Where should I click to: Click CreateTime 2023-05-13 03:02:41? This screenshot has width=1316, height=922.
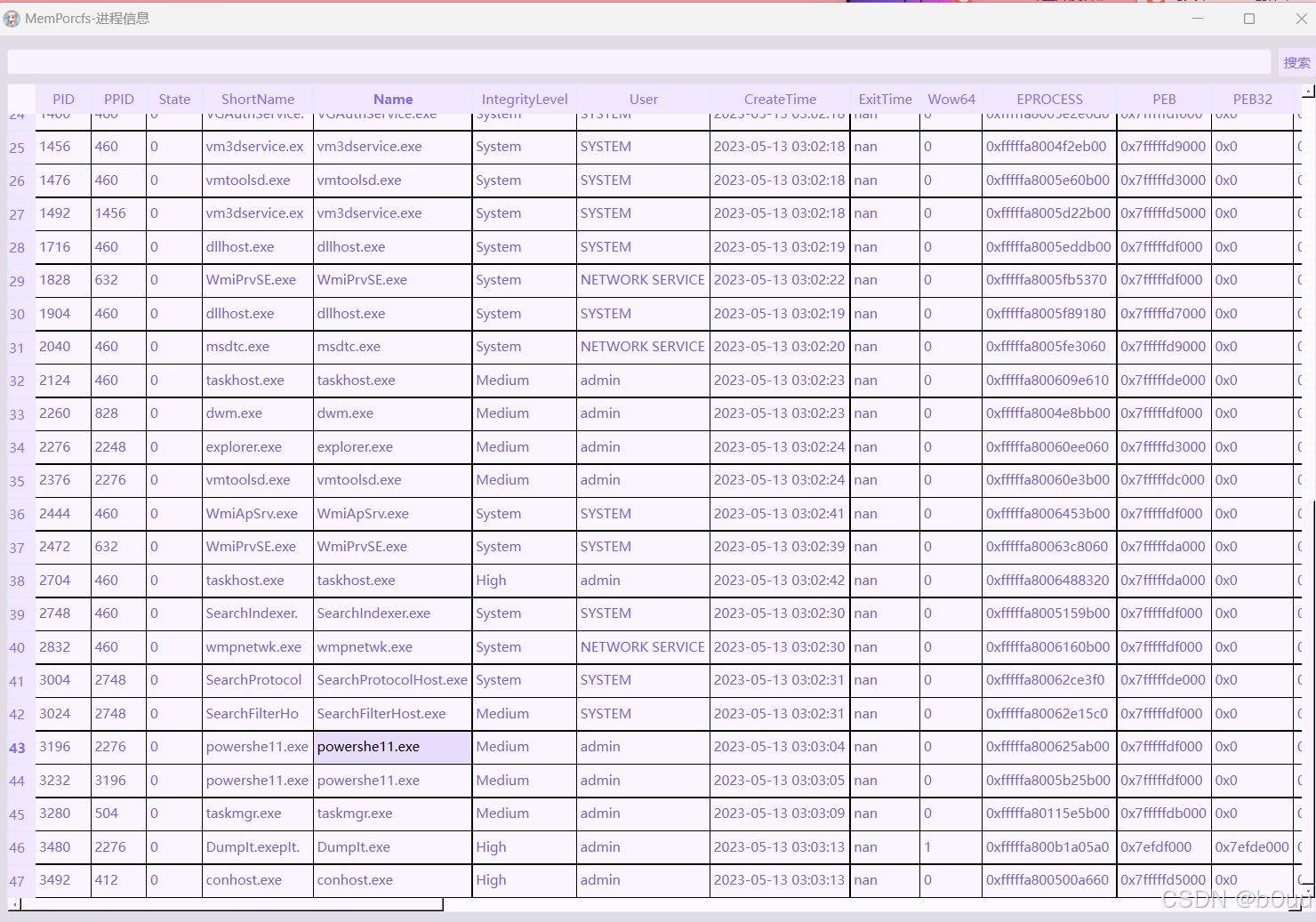(780, 514)
